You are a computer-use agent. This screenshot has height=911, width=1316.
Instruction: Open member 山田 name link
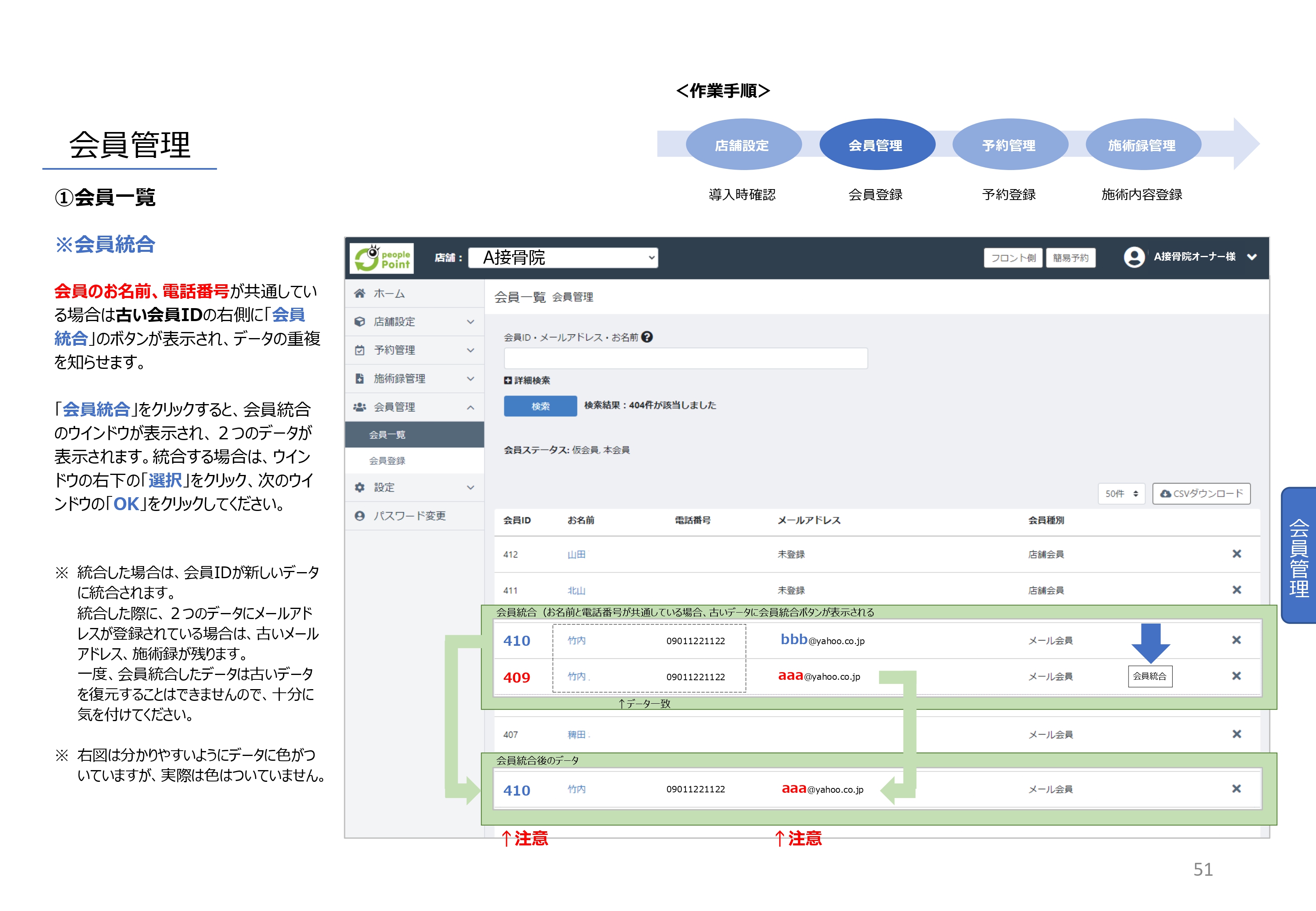pos(576,554)
